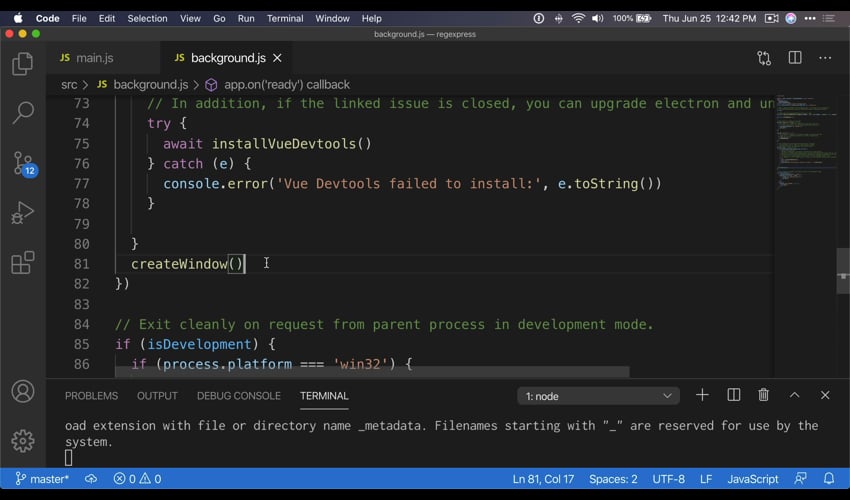Create a new terminal with plus icon
This screenshot has height=500, width=850.
[702, 395]
